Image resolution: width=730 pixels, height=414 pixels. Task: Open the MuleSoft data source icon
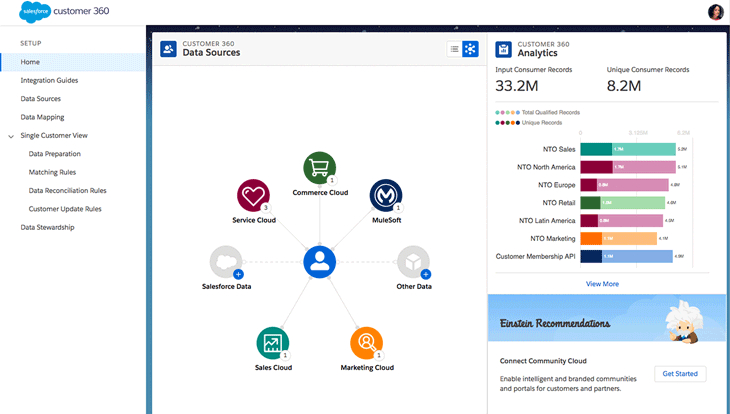pos(385,195)
